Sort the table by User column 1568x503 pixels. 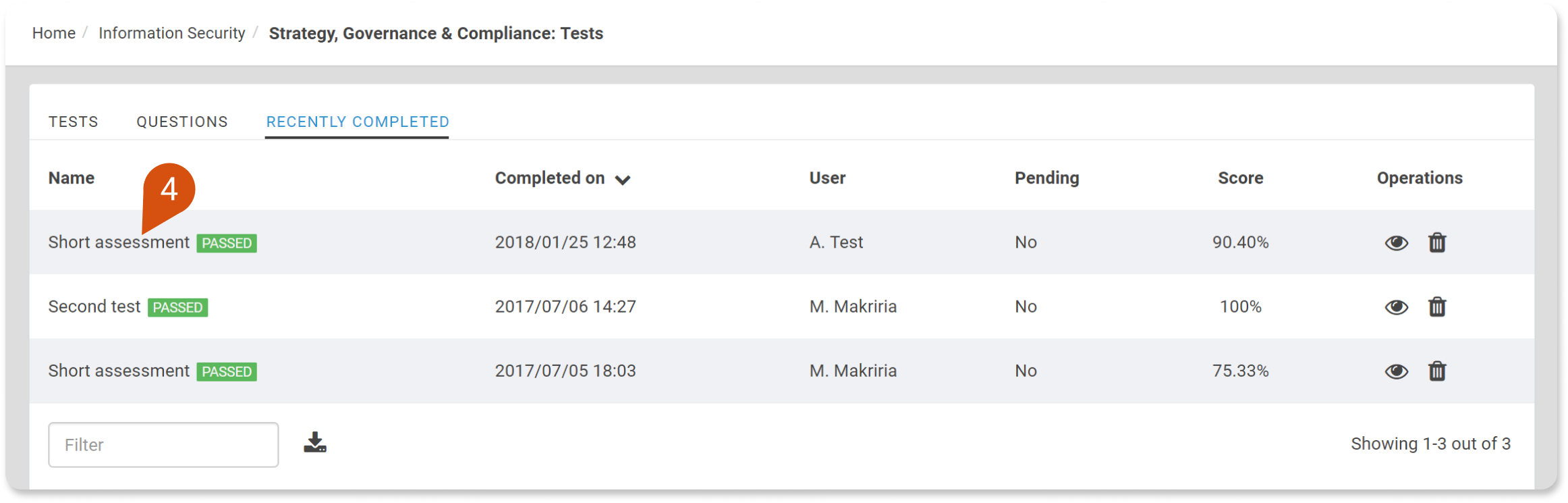point(827,178)
